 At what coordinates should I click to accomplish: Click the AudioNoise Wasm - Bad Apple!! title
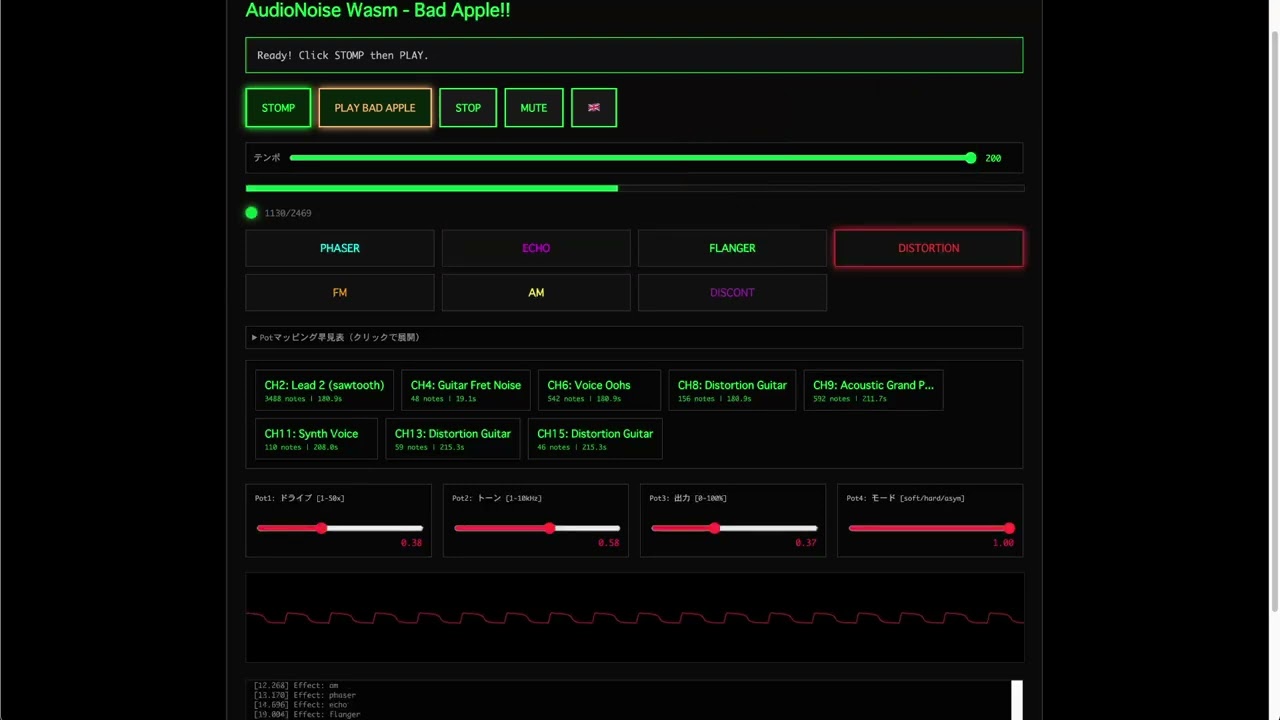pyautogui.click(x=378, y=10)
